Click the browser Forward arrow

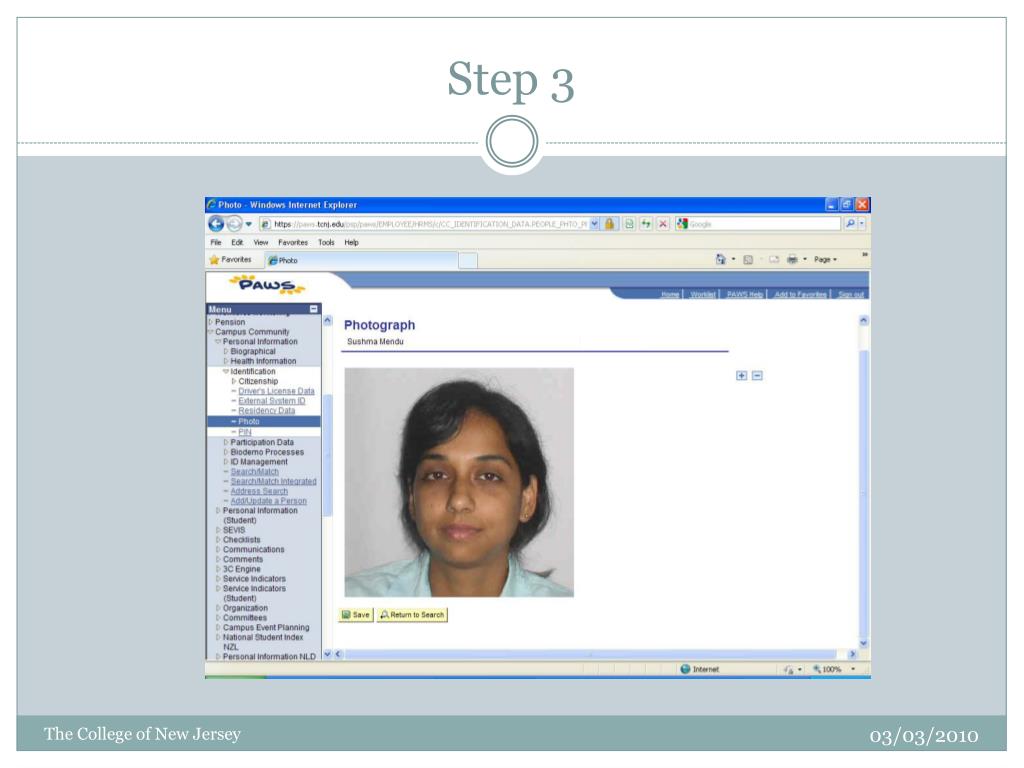pyautogui.click(x=234, y=224)
